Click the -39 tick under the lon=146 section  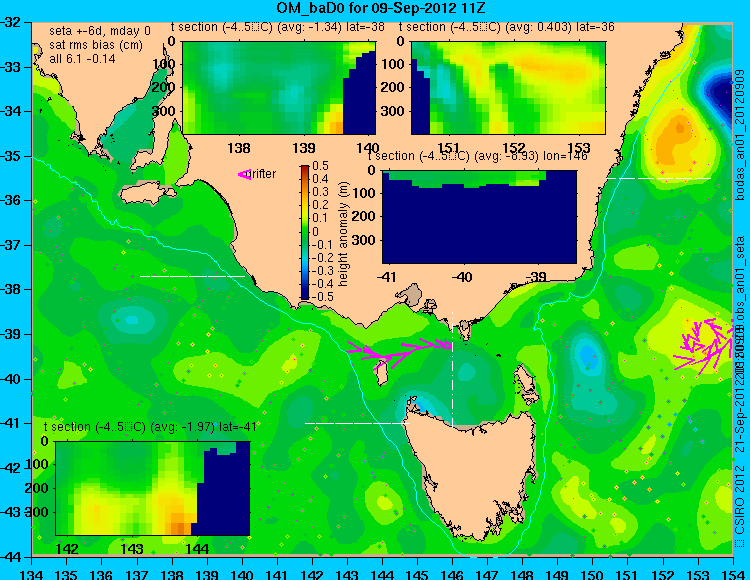(536, 277)
